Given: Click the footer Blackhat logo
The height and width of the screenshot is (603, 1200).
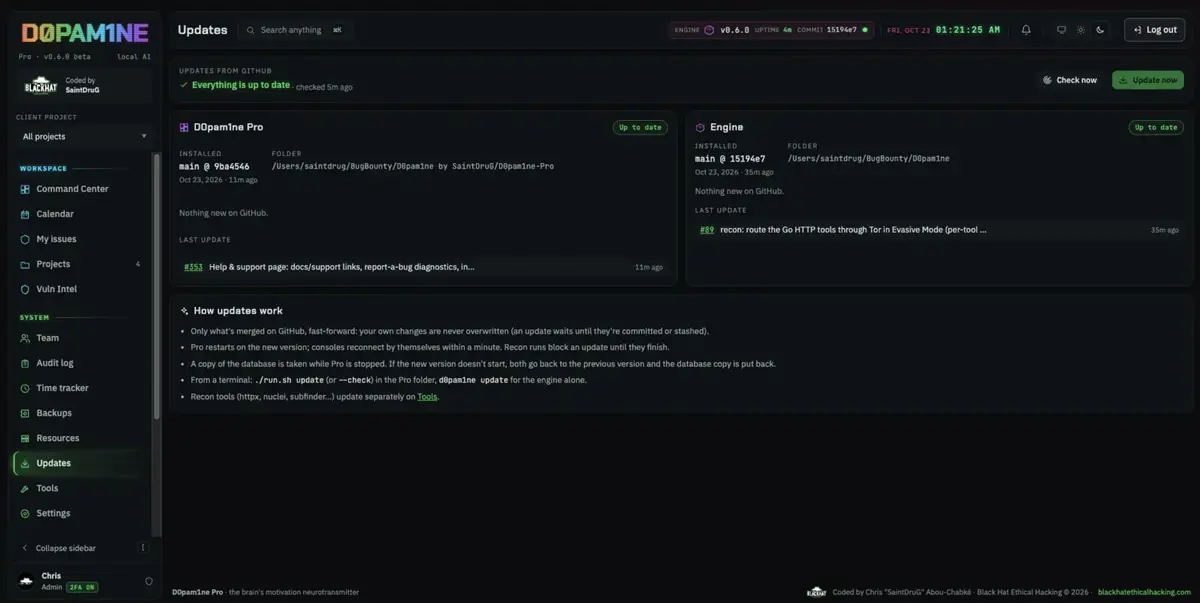Looking at the screenshot, I should (817, 592).
